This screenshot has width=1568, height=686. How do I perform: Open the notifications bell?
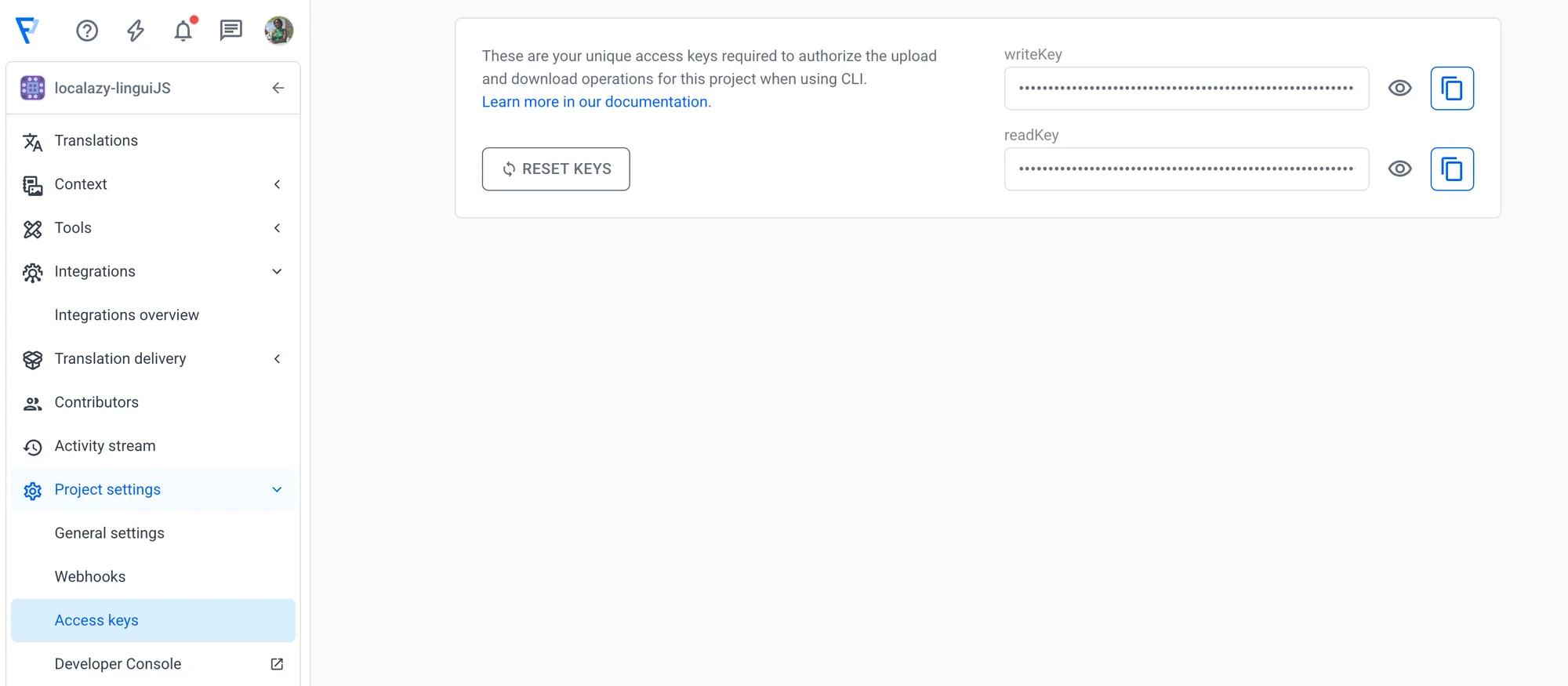pos(183,31)
